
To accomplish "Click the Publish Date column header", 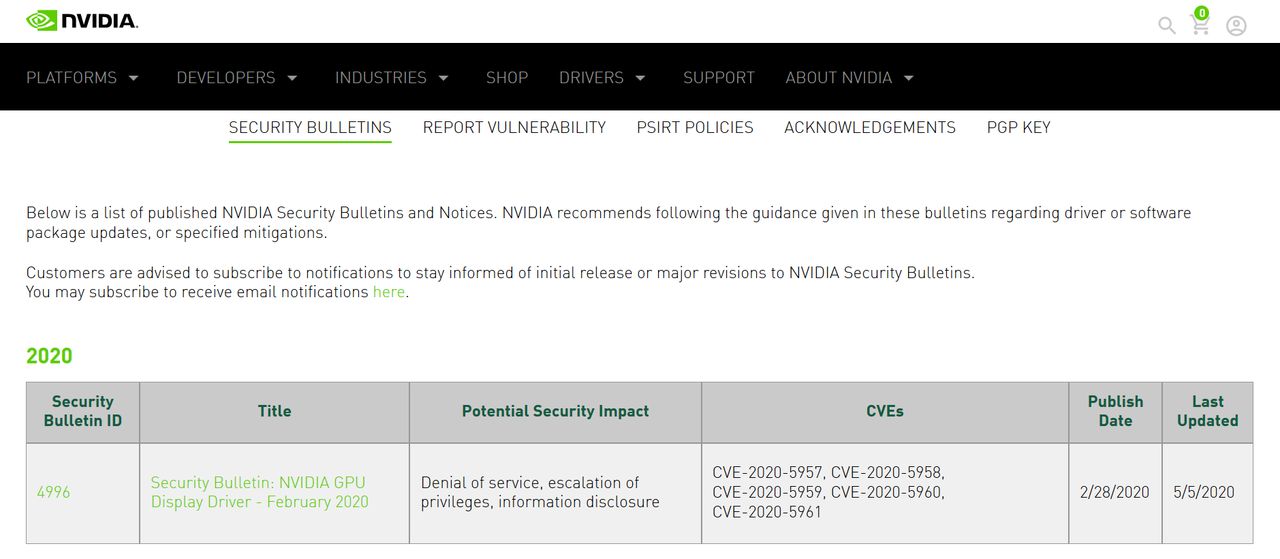I will point(1115,411).
